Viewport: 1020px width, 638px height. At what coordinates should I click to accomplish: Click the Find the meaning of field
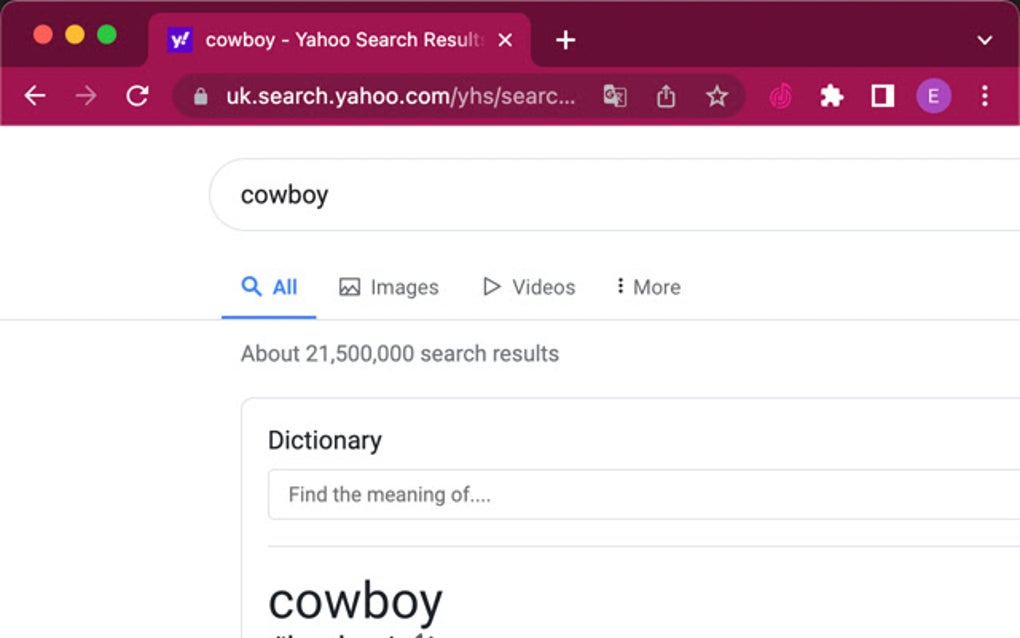pyautogui.click(x=640, y=494)
